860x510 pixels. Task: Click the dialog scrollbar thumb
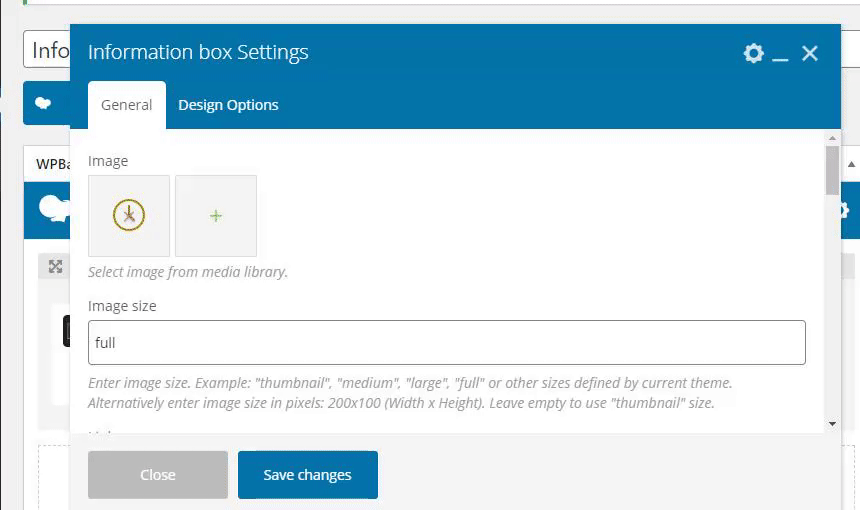(x=832, y=170)
